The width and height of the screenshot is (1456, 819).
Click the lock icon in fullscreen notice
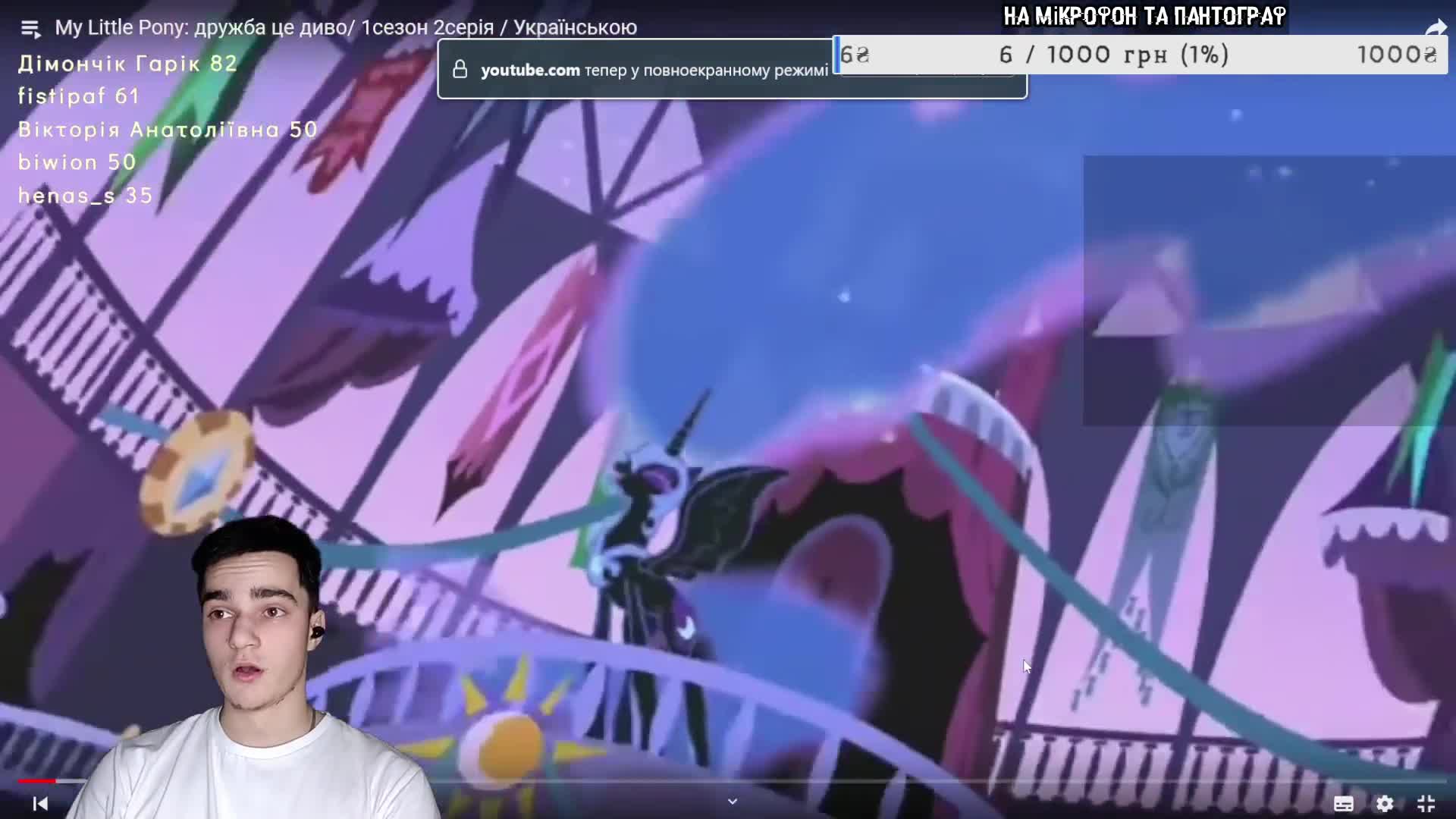[x=460, y=70]
